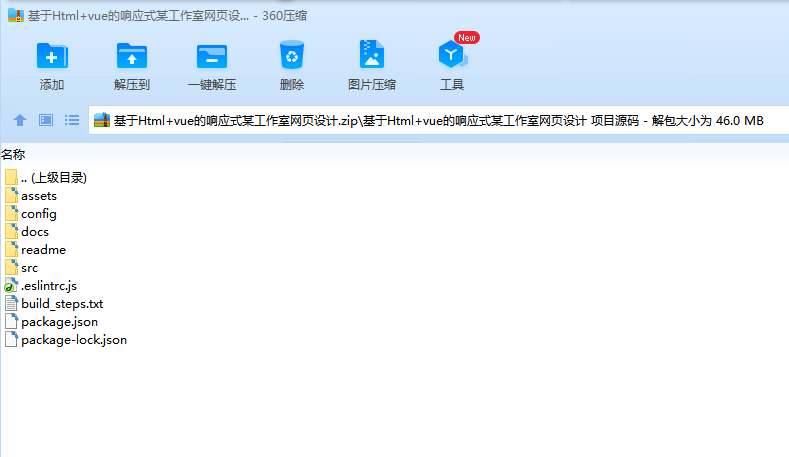Click the assets folder icon
This screenshot has width=789, height=457.
coord(12,195)
